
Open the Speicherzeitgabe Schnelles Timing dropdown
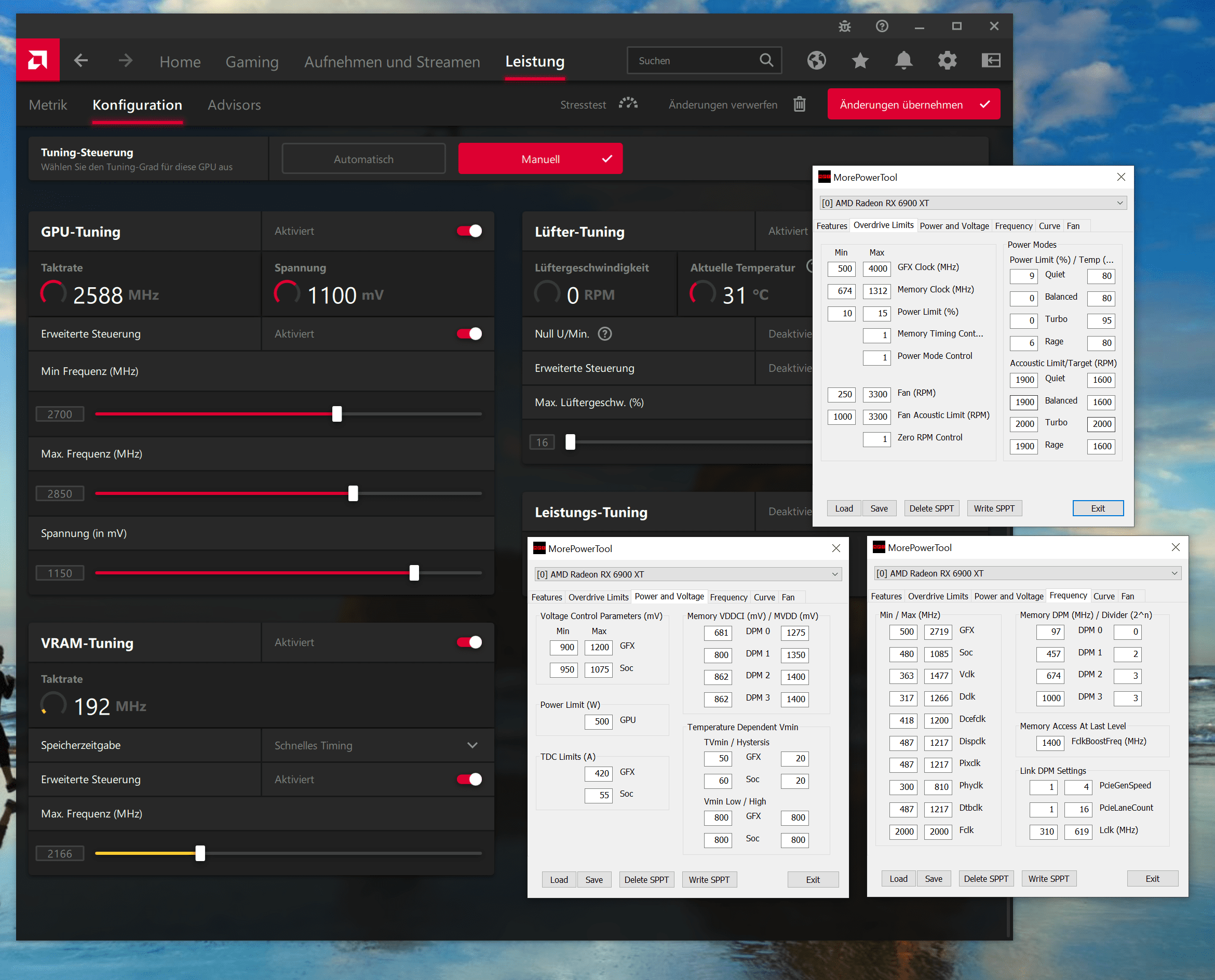pos(377,745)
